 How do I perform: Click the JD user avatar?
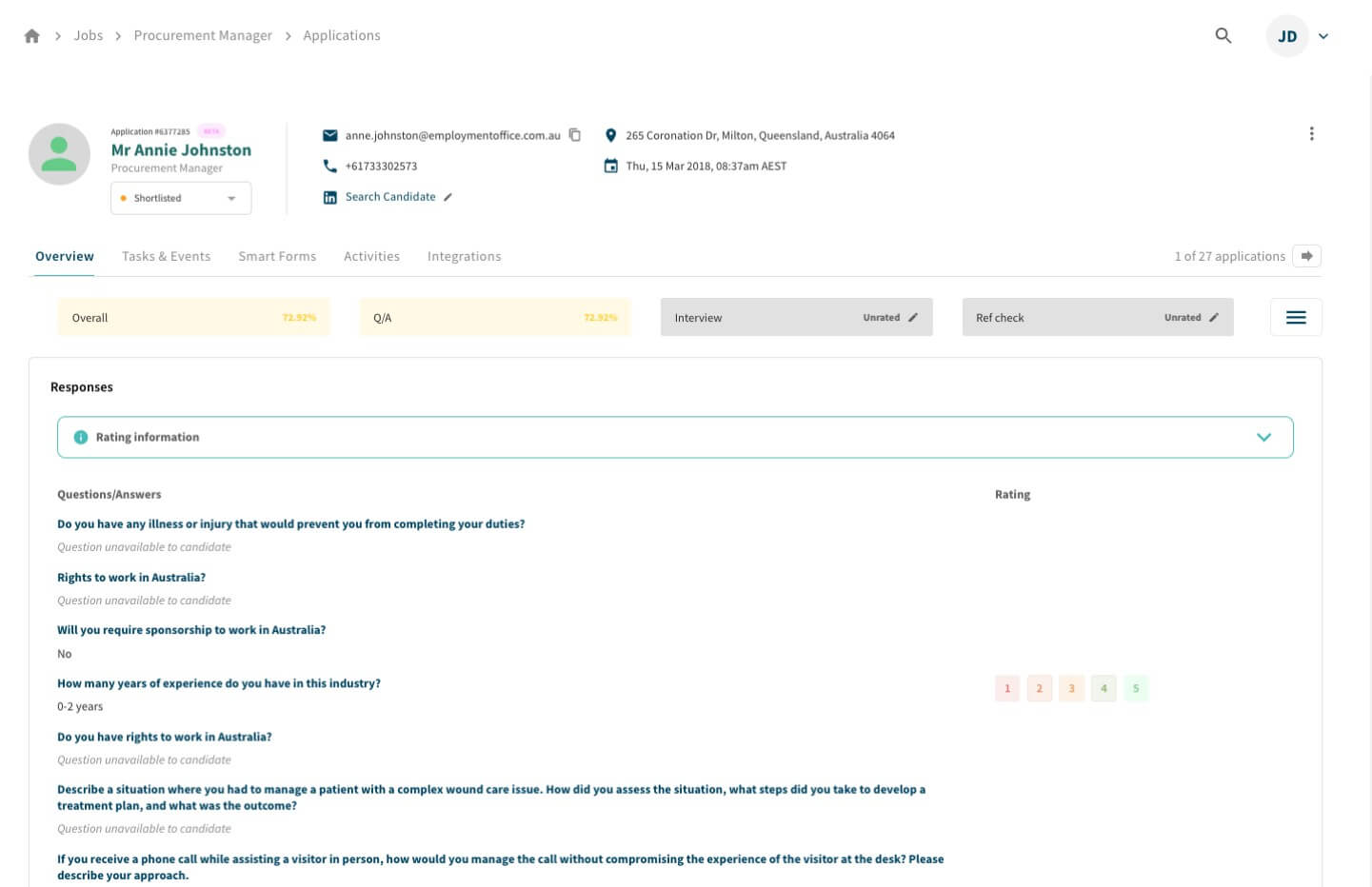1287,36
